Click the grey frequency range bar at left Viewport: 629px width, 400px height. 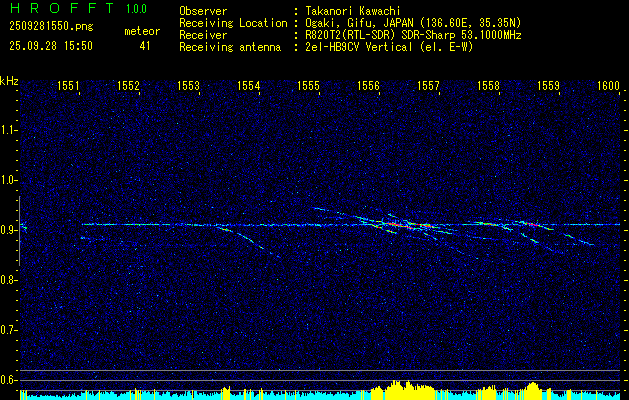coord(19,231)
